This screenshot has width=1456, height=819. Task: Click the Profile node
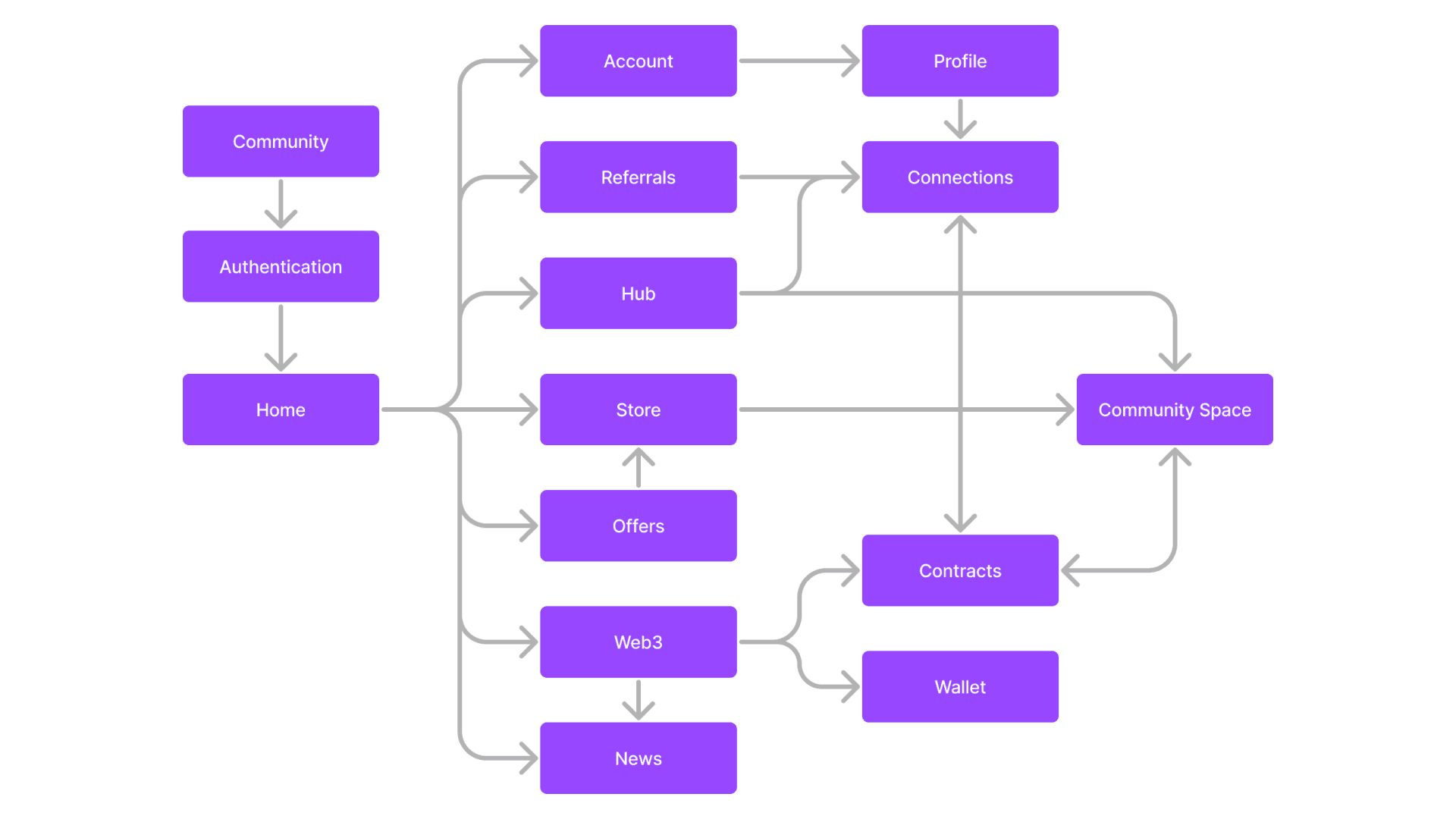(960, 62)
